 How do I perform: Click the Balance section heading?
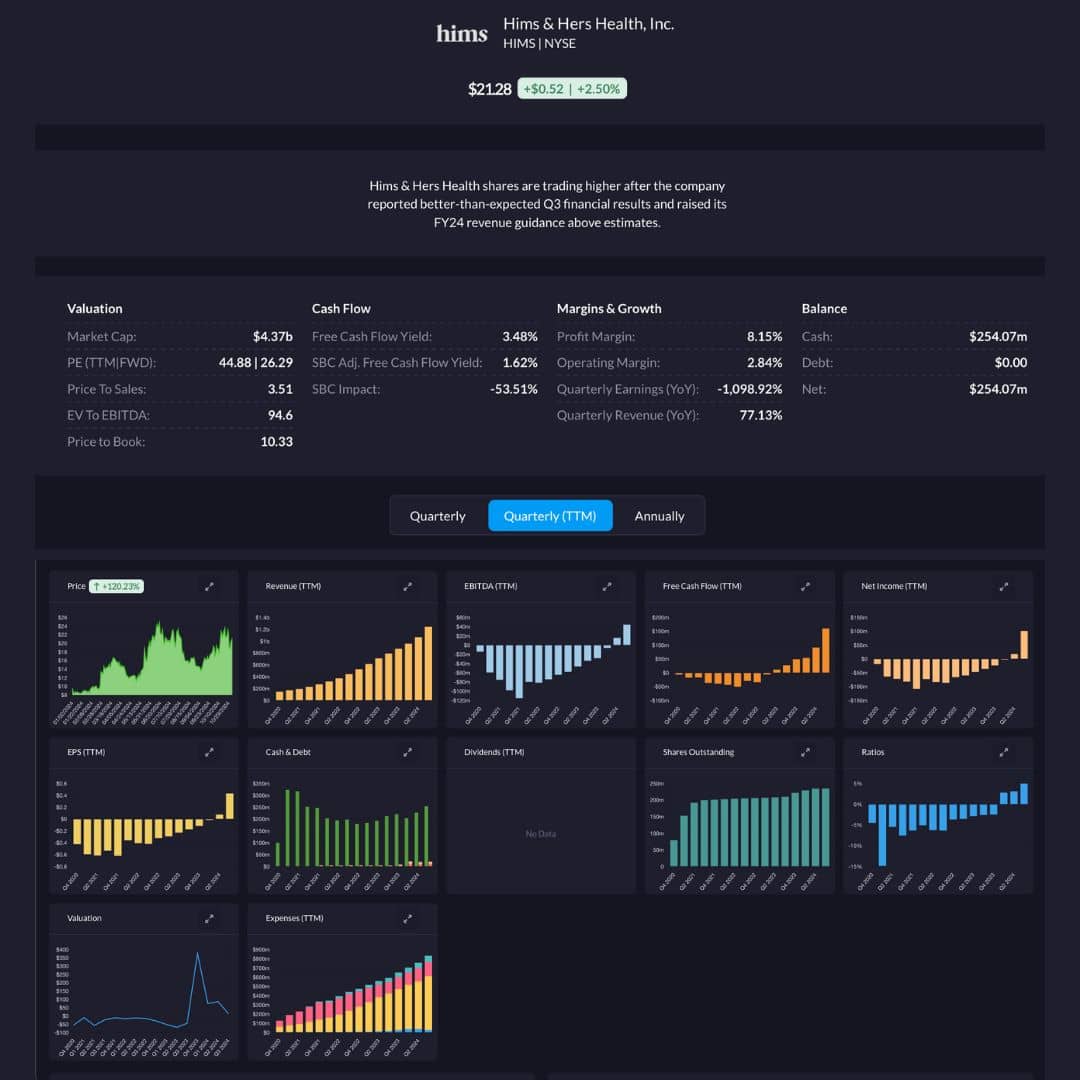(824, 309)
